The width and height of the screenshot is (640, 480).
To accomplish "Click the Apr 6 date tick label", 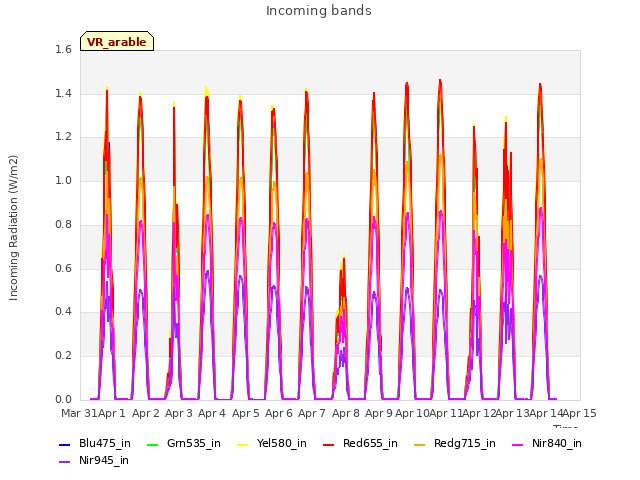I will click(279, 413).
